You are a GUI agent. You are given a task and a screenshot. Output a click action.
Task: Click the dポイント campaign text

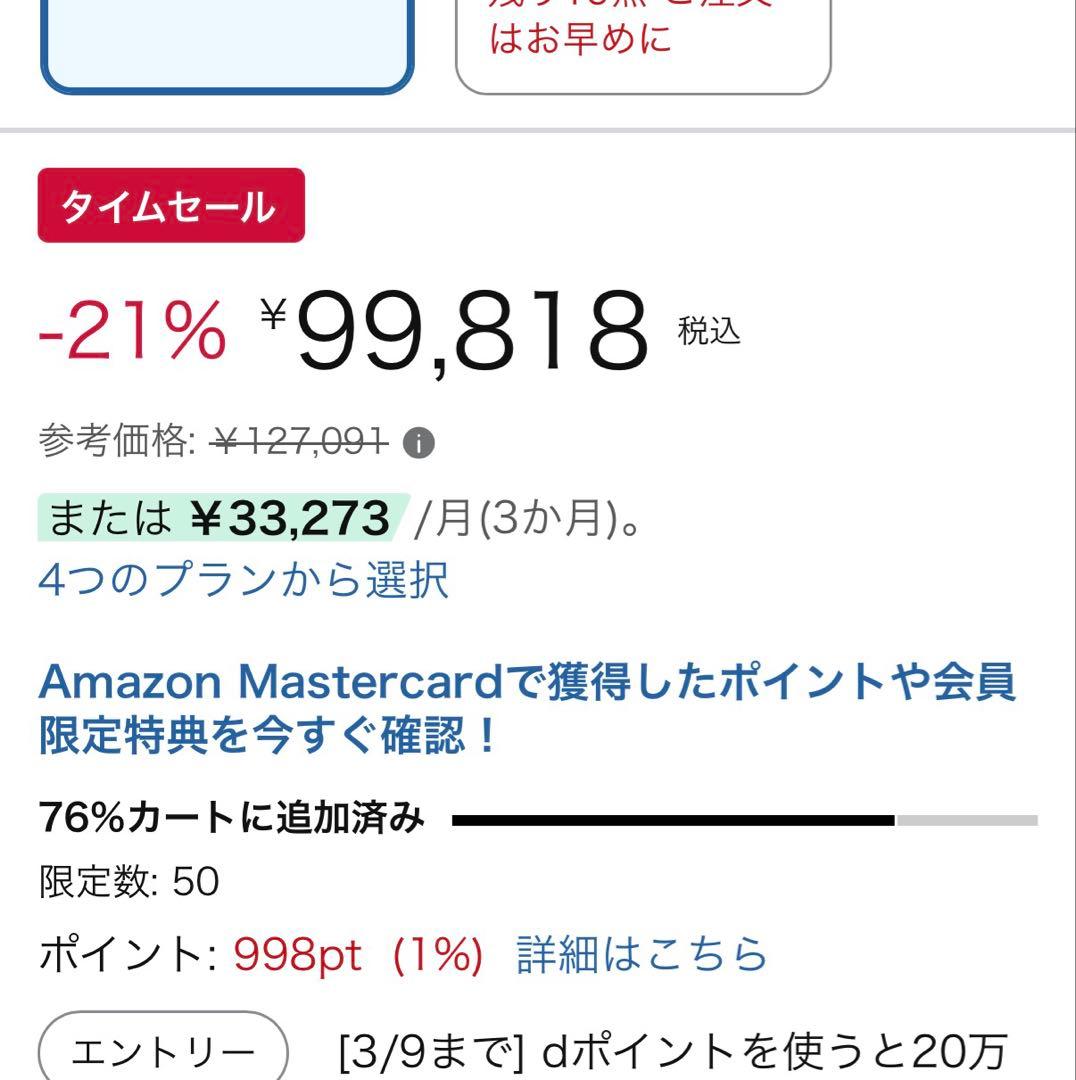pos(672,1052)
